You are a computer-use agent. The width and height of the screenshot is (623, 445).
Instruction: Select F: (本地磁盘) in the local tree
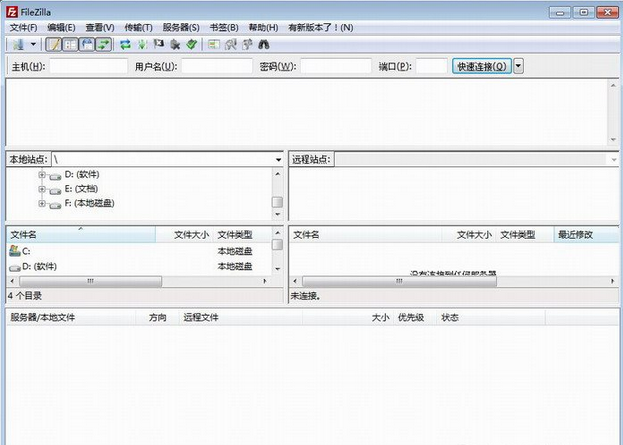(89, 203)
